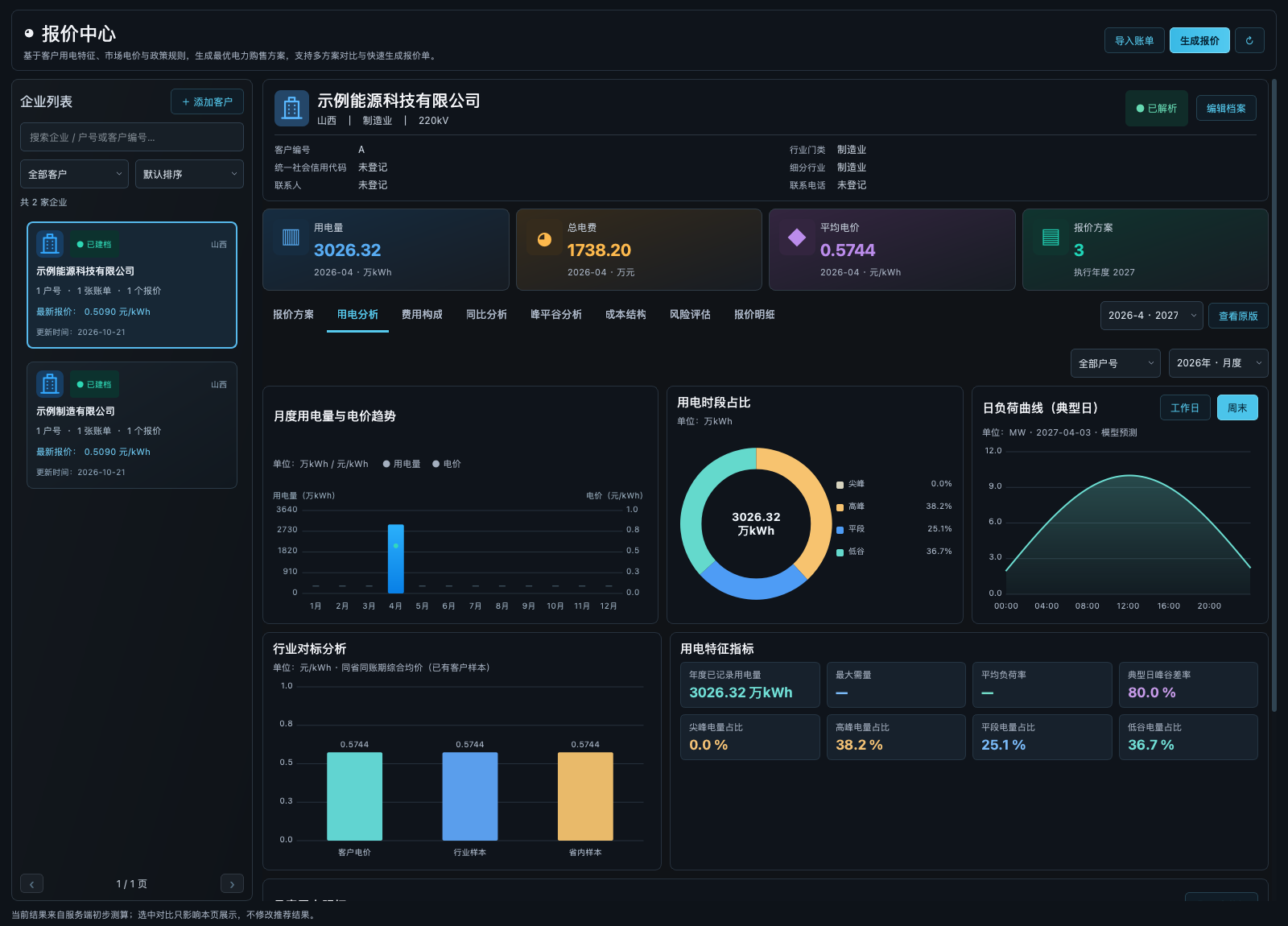
Task: Click the refresh icon button in header
Action: tap(1249, 40)
